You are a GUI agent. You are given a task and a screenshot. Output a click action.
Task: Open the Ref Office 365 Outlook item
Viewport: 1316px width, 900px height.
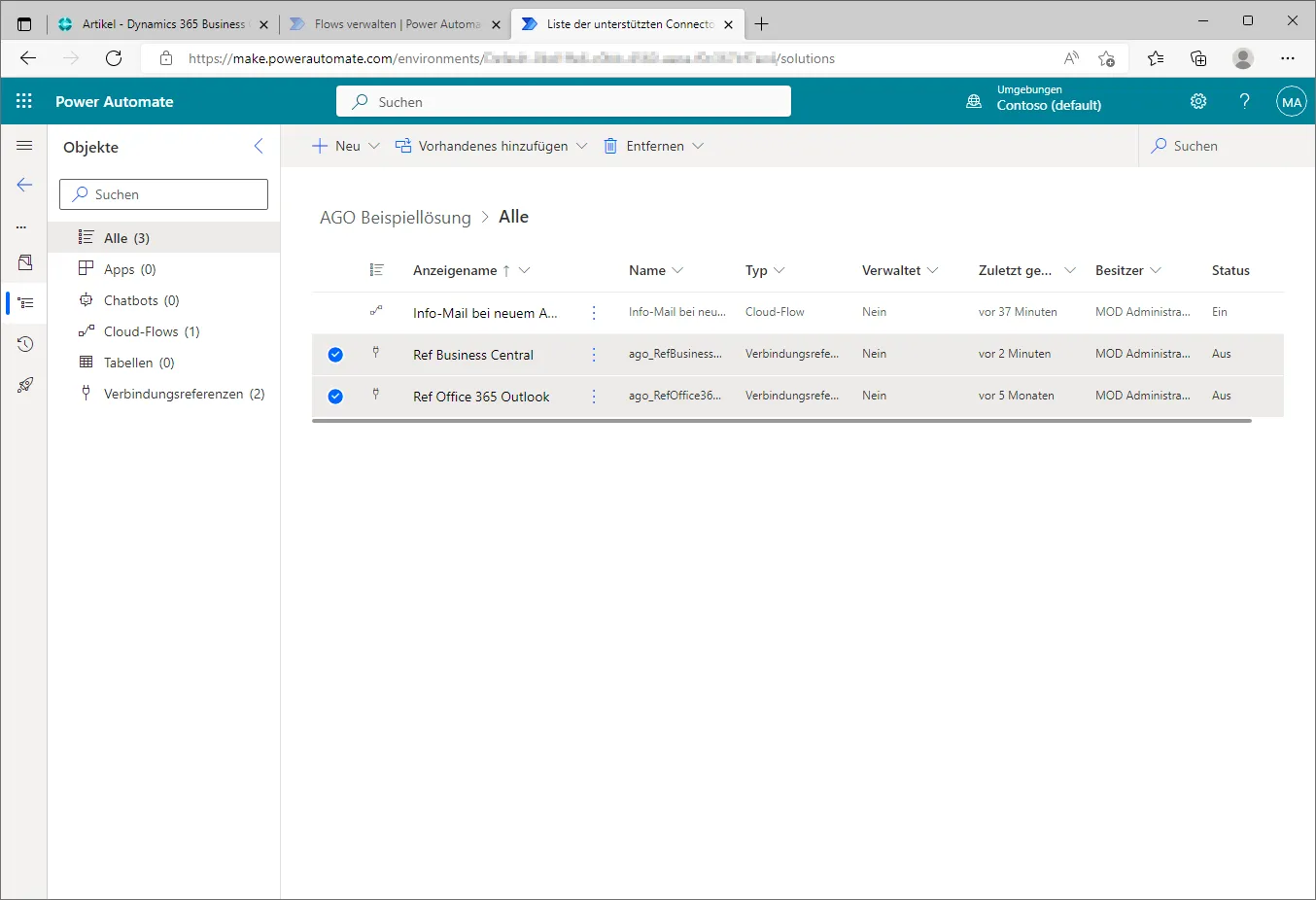point(481,397)
